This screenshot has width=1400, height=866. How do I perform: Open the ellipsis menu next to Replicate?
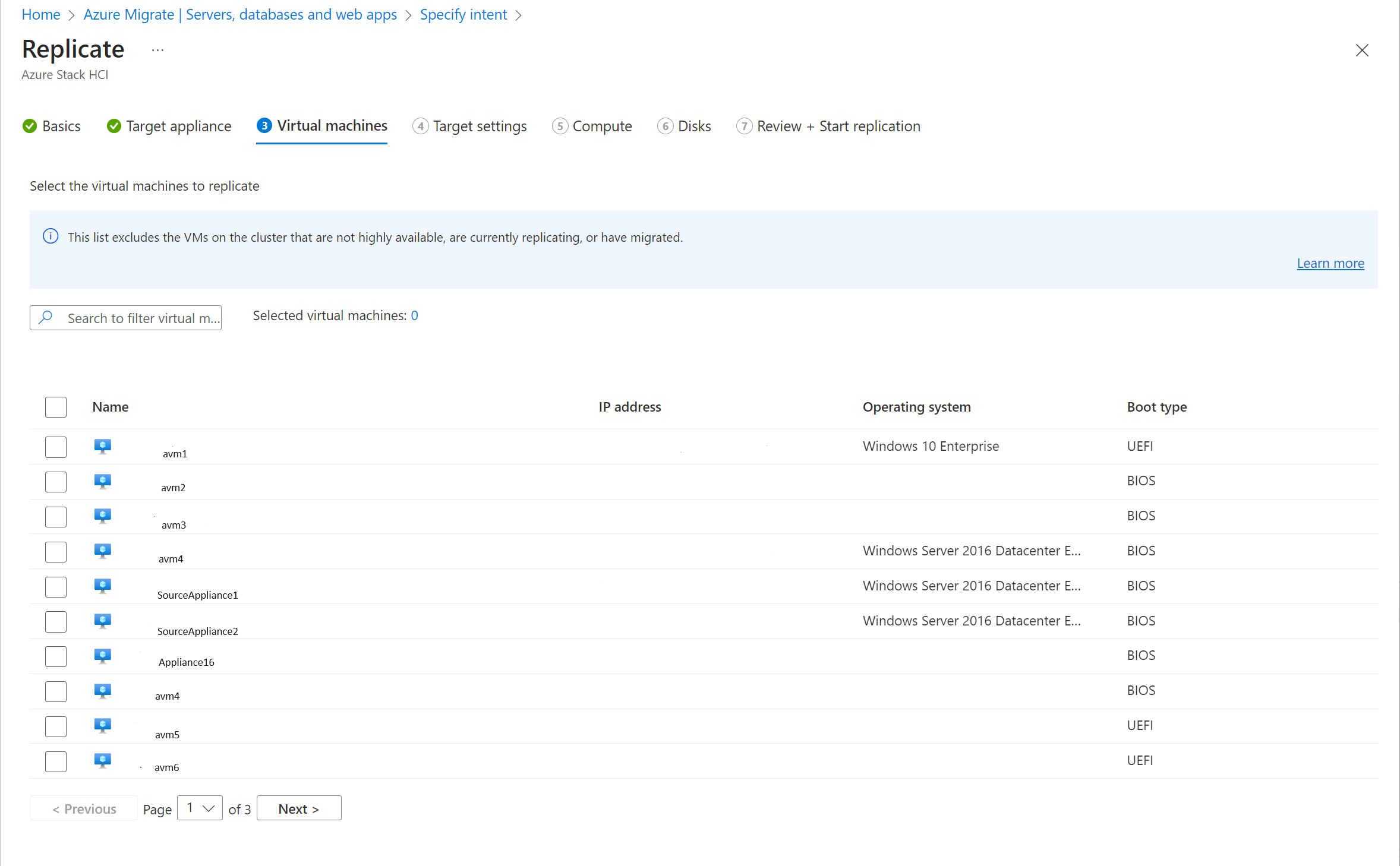(x=157, y=50)
